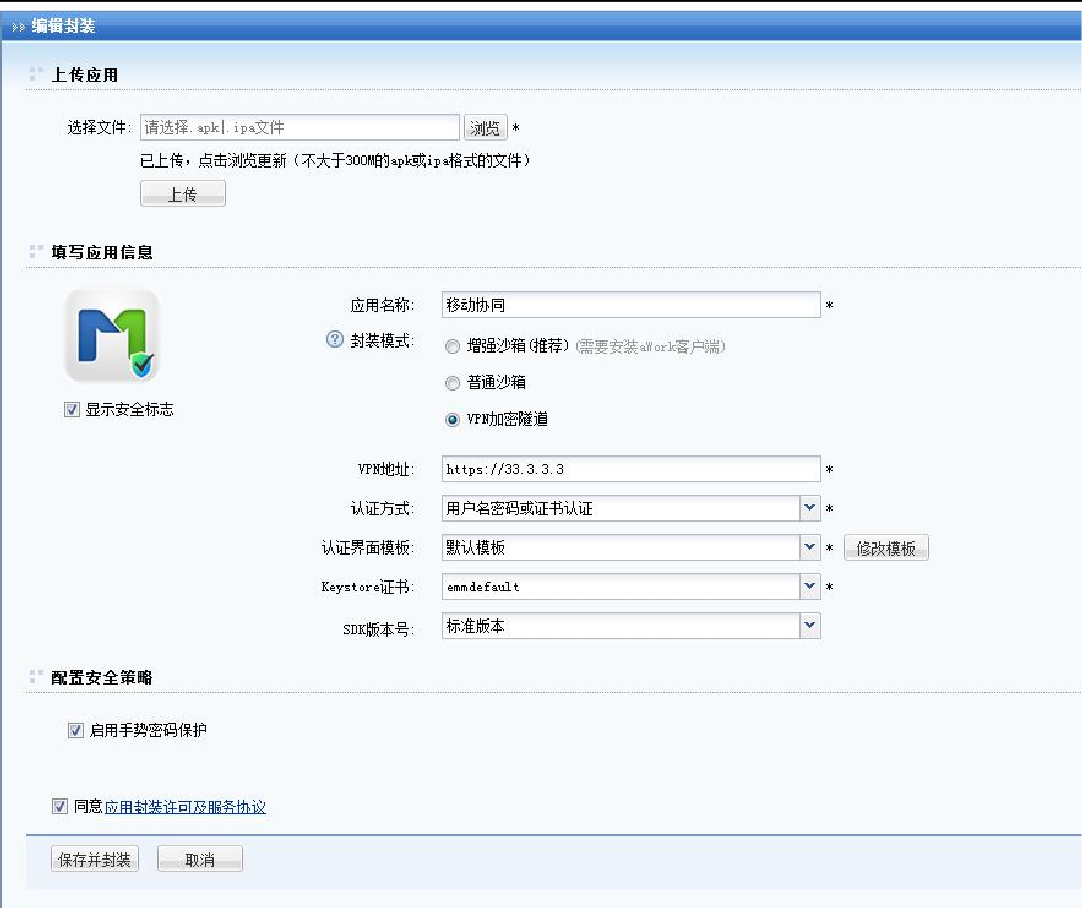Click the 保存并封装 button
This screenshot has height=908, width=1082.
pyautogui.click(x=95, y=859)
